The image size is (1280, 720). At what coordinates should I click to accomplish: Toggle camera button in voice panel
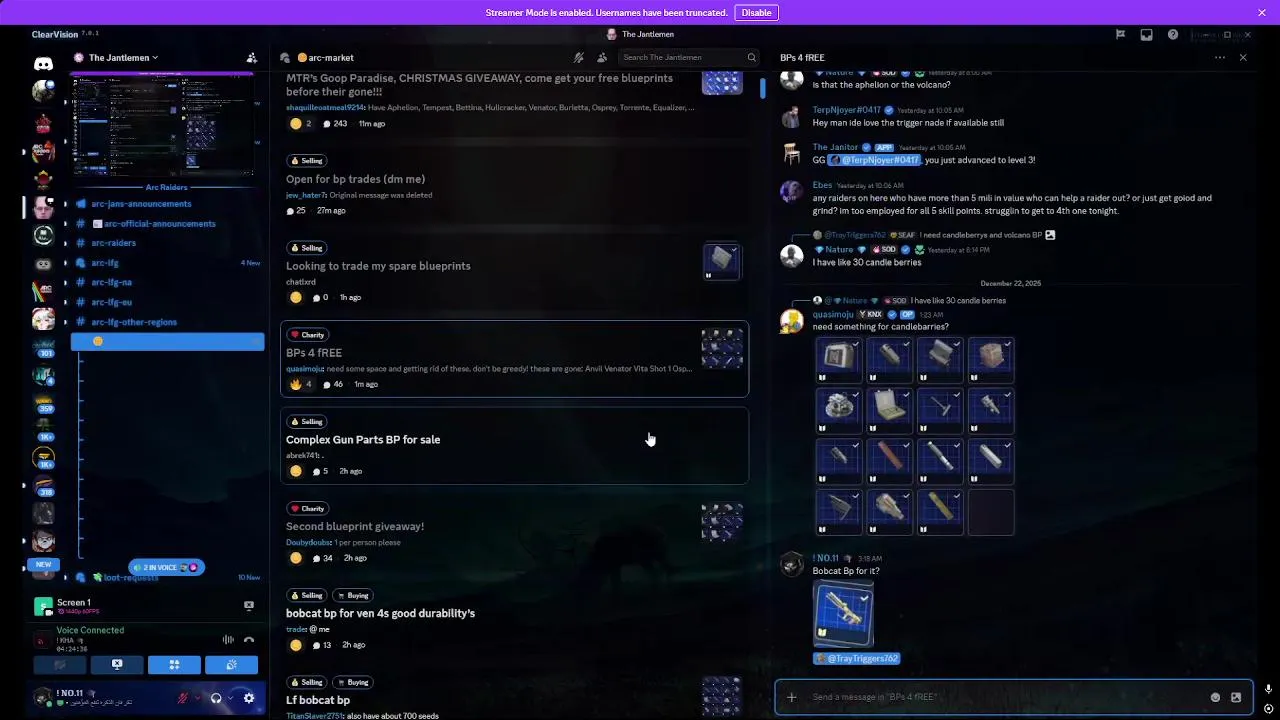pos(60,665)
